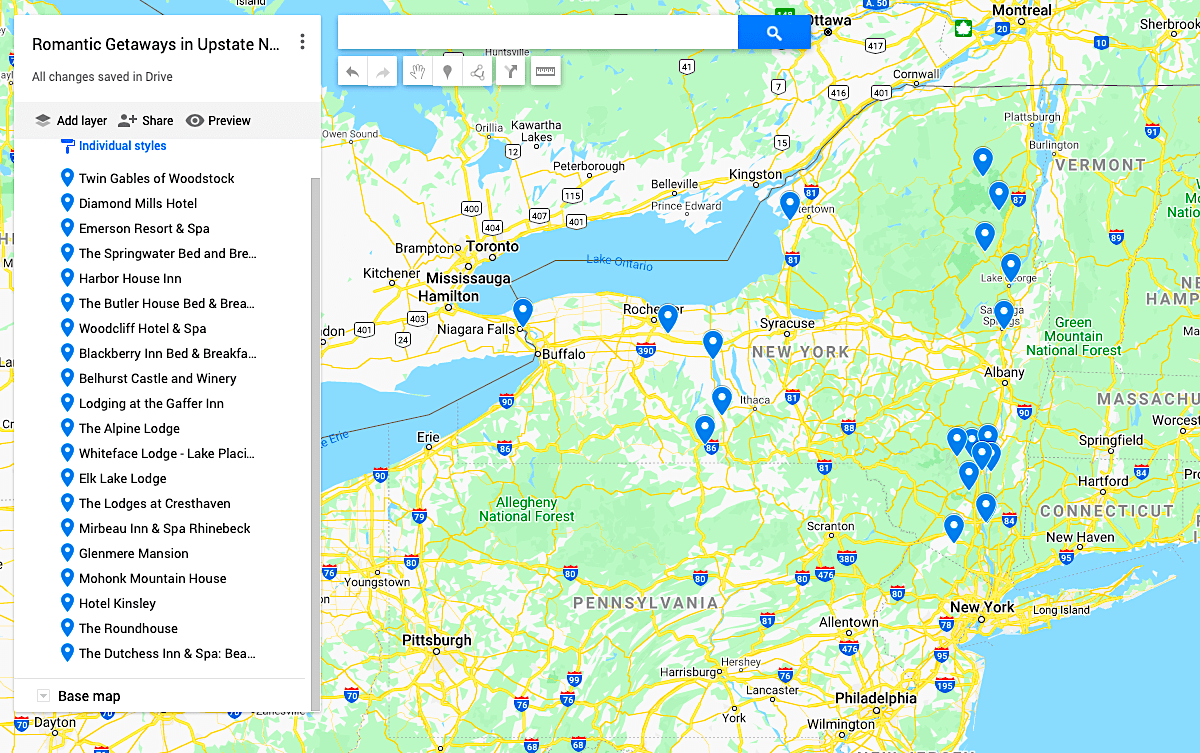The height and width of the screenshot is (753, 1200).
Task: Click the Share person icon
Action: coord(127,120)
